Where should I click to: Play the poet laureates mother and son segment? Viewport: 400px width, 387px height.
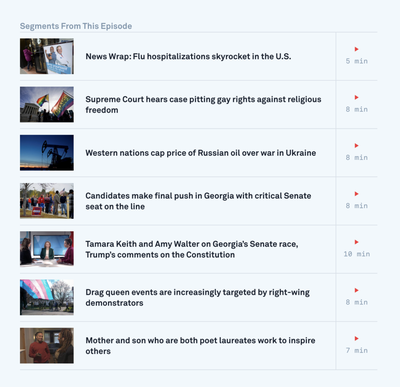click(x=356, y=339)
